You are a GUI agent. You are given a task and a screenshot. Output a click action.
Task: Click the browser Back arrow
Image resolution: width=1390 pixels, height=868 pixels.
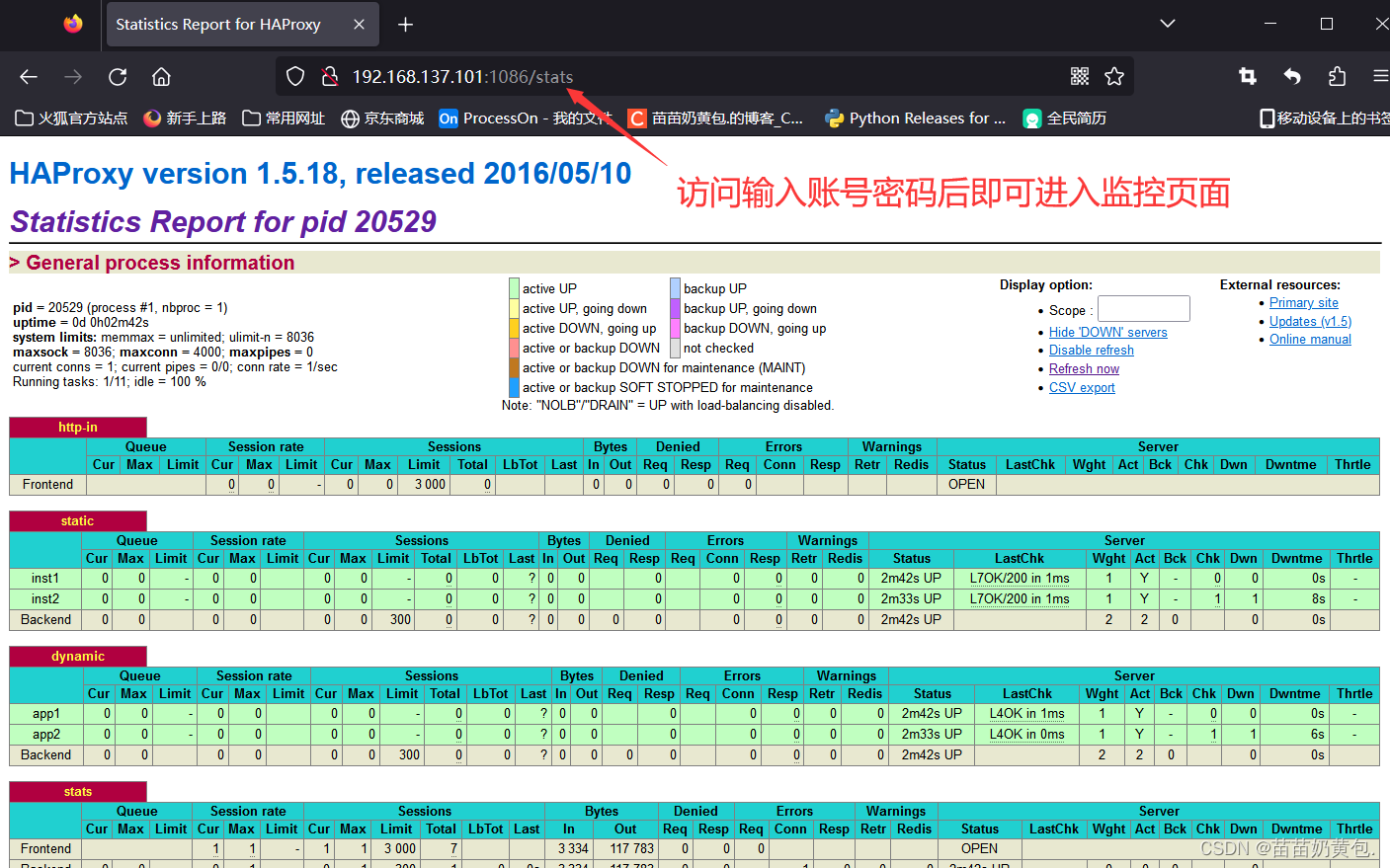[29, 77]
